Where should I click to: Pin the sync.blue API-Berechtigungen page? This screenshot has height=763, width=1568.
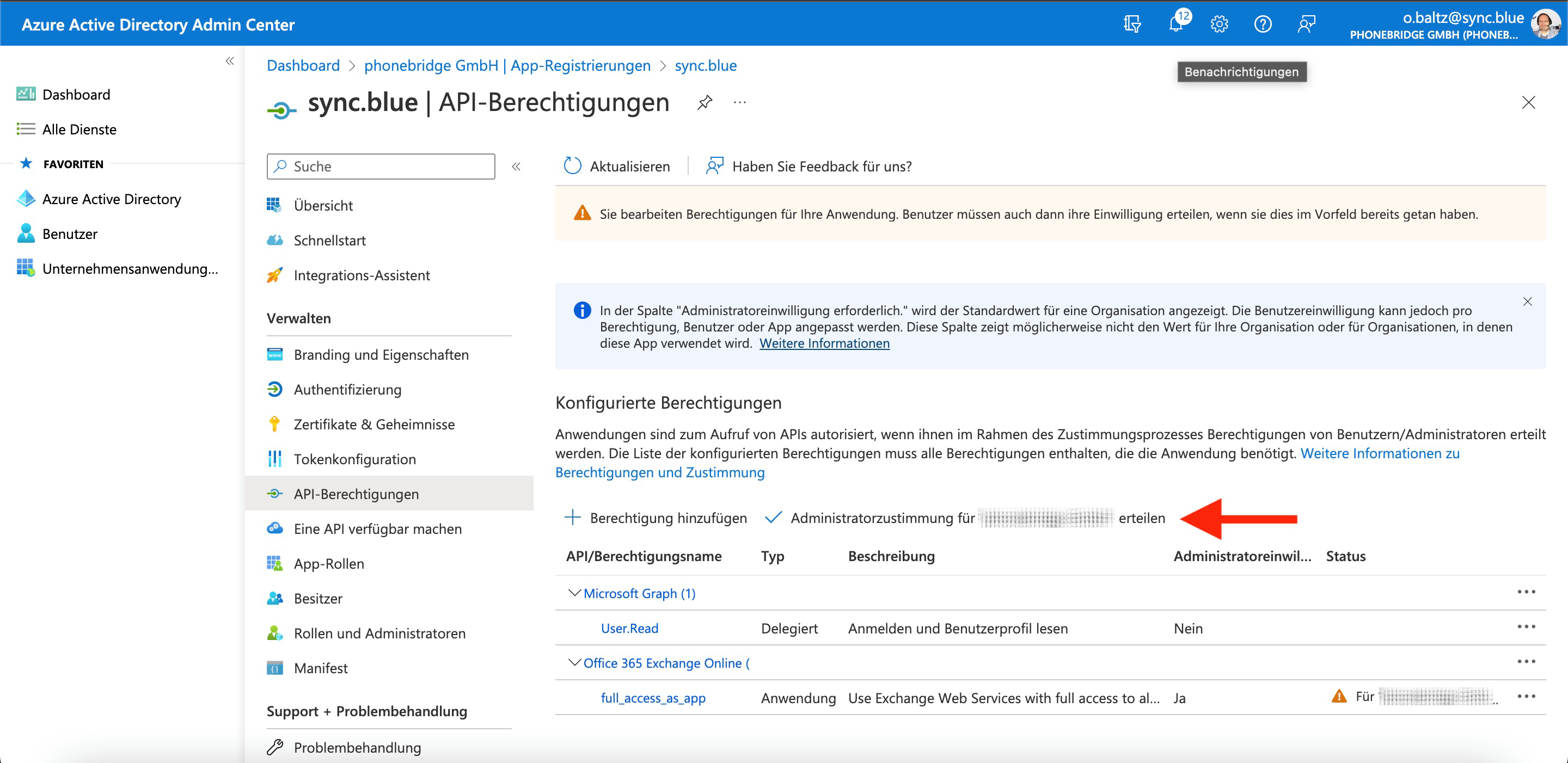coord(705,102)
